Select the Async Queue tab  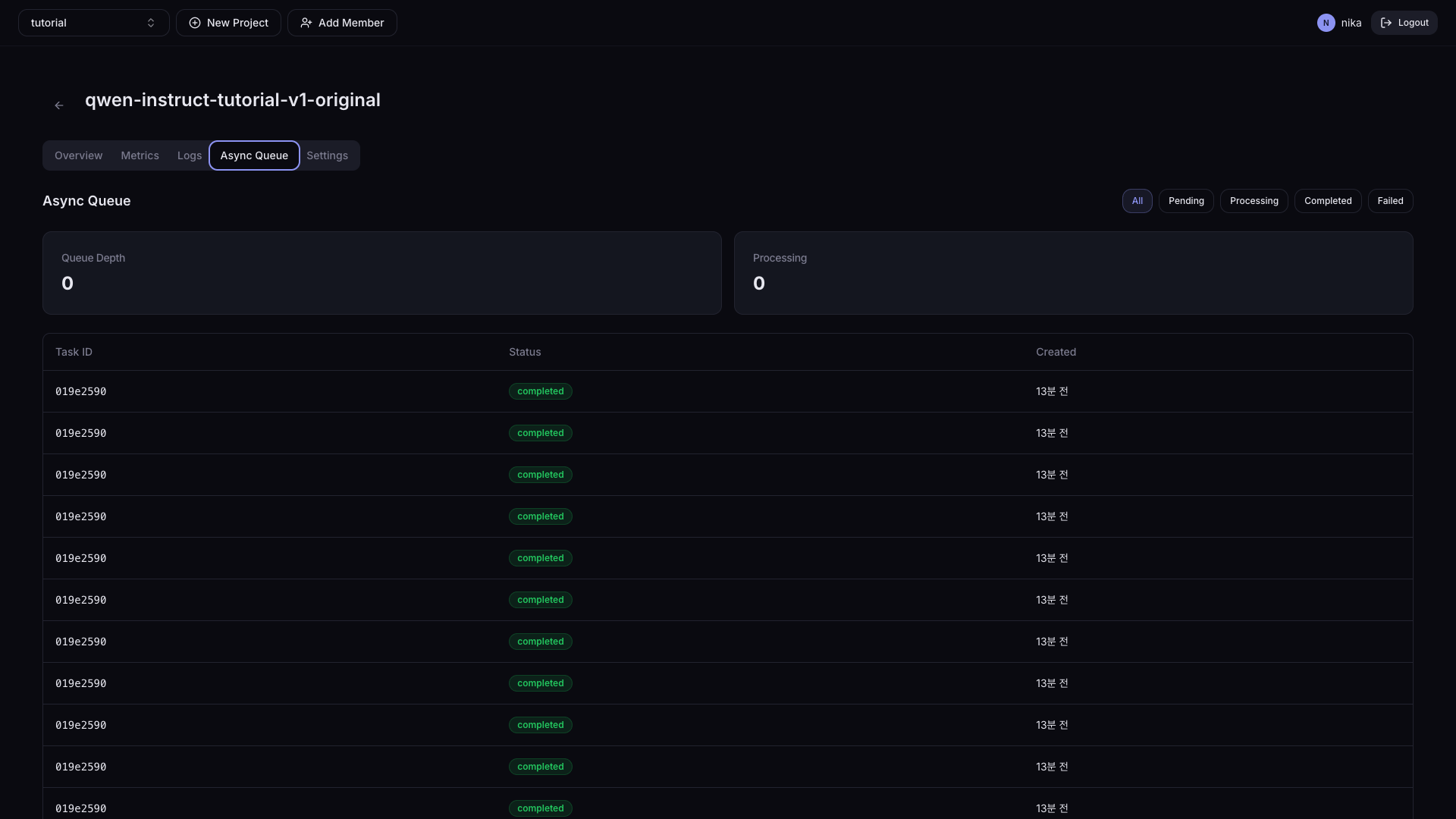(254, 155)
